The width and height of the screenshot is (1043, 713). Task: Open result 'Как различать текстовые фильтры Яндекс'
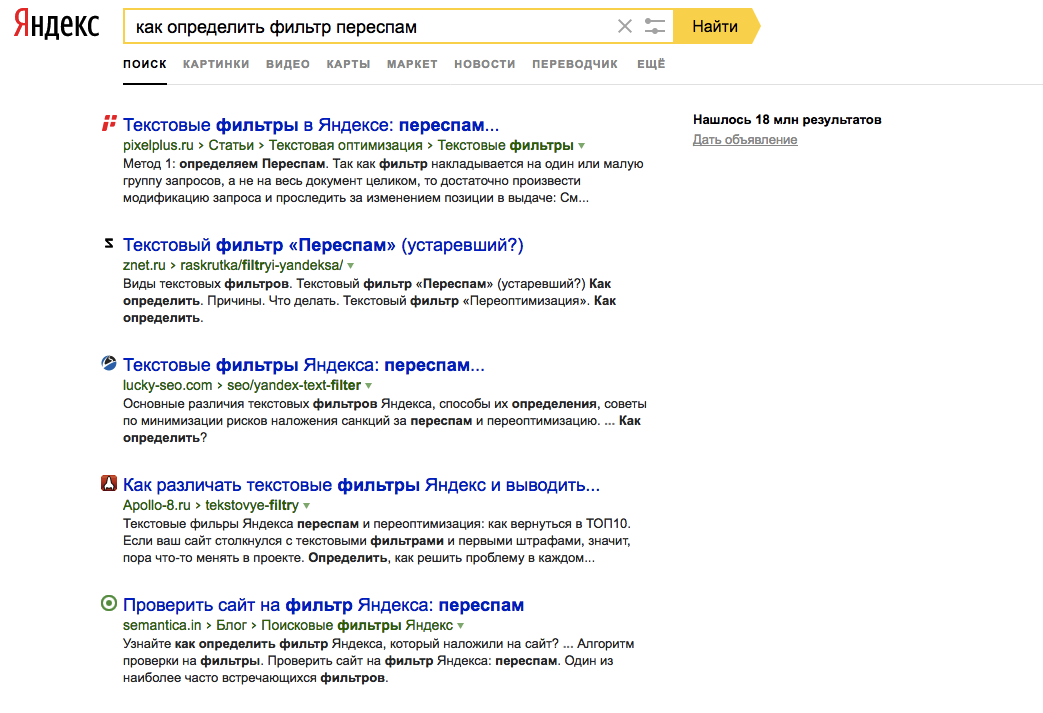(x=361, y=485)
